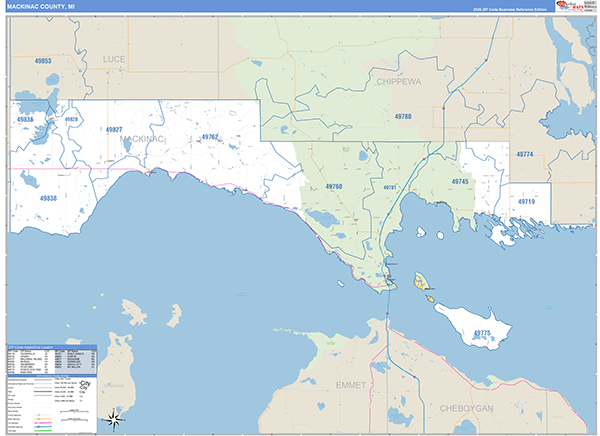The width and height of the screenshot is (600, 436).
Task: Select ZIP code 49775 on the island
Action: [482, 333]
